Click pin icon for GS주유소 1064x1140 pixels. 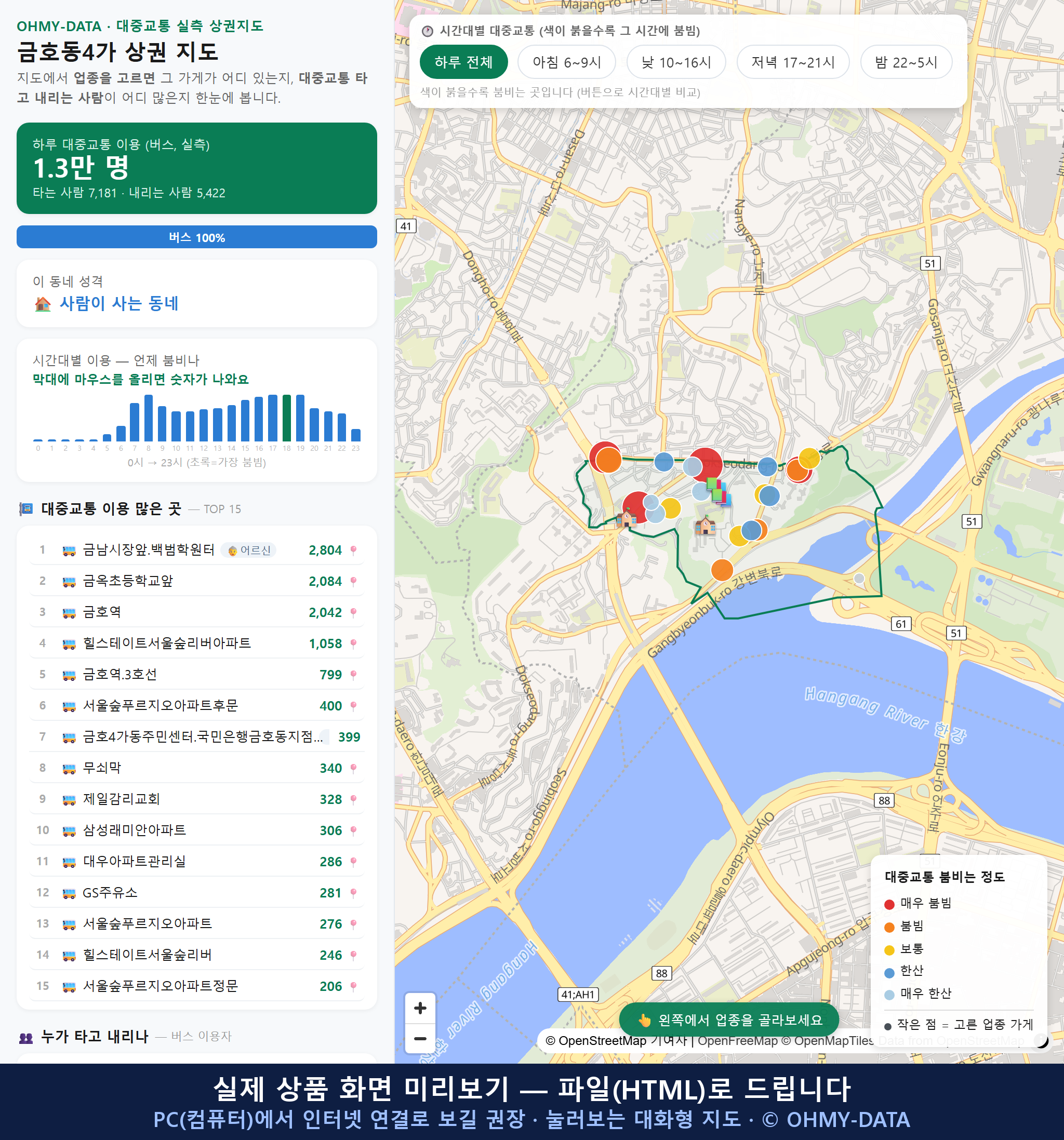(353, 893)
